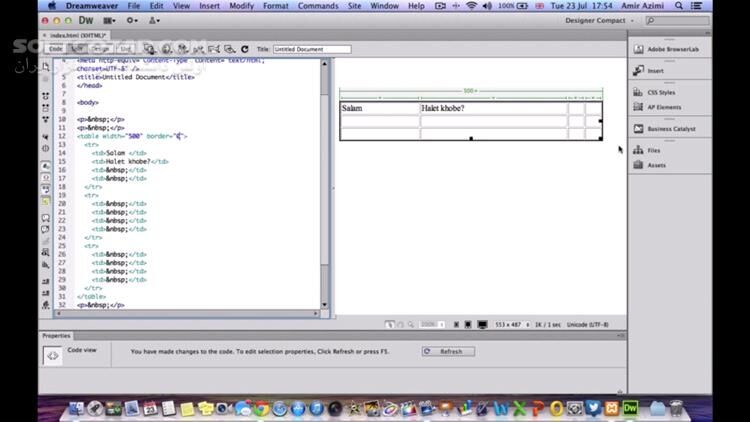Image resolution: width=750 pixels, height=422 pixels.
Task: Switch to Design view button
Action: [101, 48]
